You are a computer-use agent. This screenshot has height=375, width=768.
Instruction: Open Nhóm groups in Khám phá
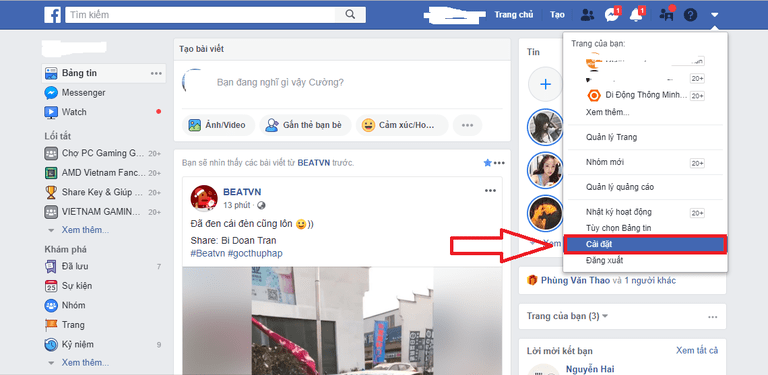pyautogui.click(x=73, y=305)
